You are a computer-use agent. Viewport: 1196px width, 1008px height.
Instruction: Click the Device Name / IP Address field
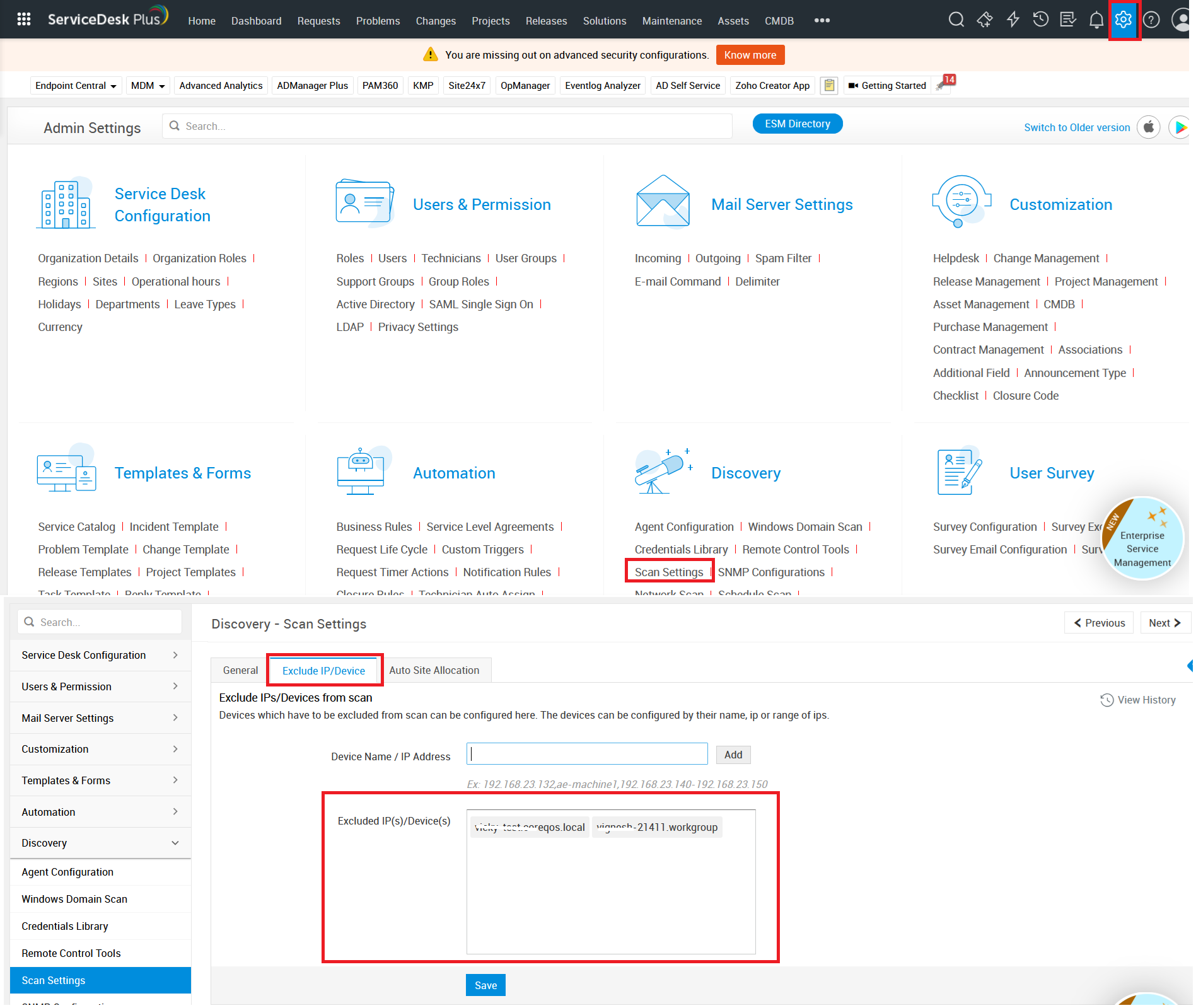tap(586, 754)
